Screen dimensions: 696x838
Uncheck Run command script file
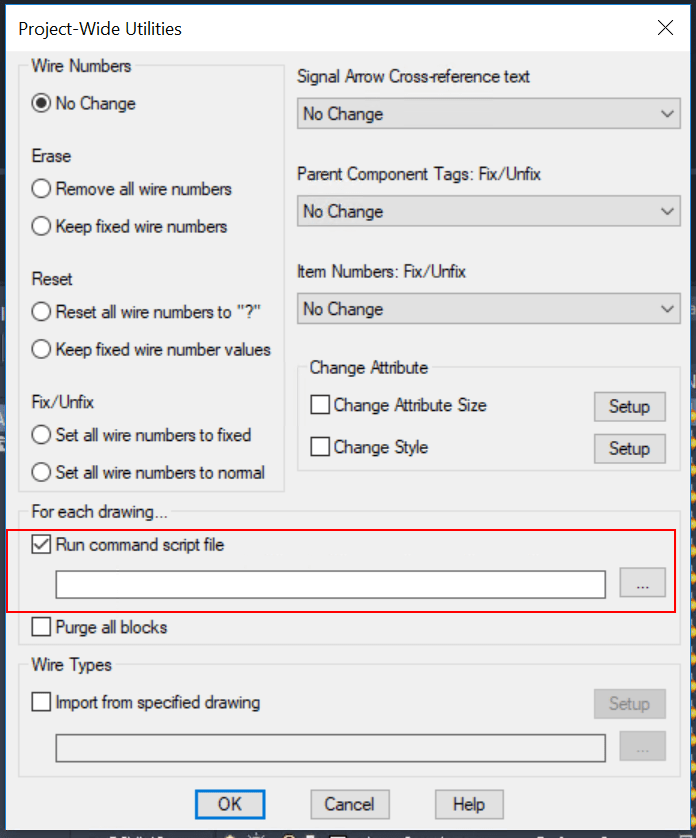[42, 545]
